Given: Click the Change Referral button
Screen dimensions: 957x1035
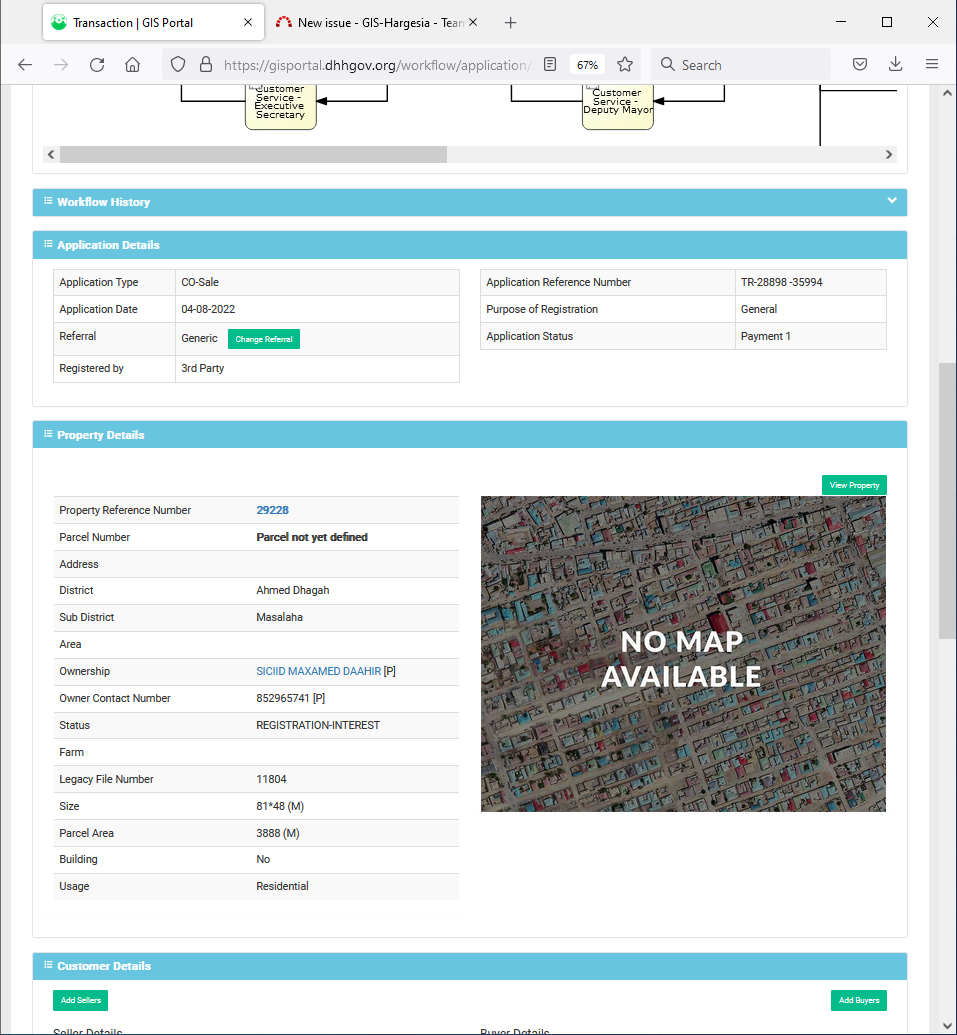Looking at the screenshot, I should click(x=264, y=339).
